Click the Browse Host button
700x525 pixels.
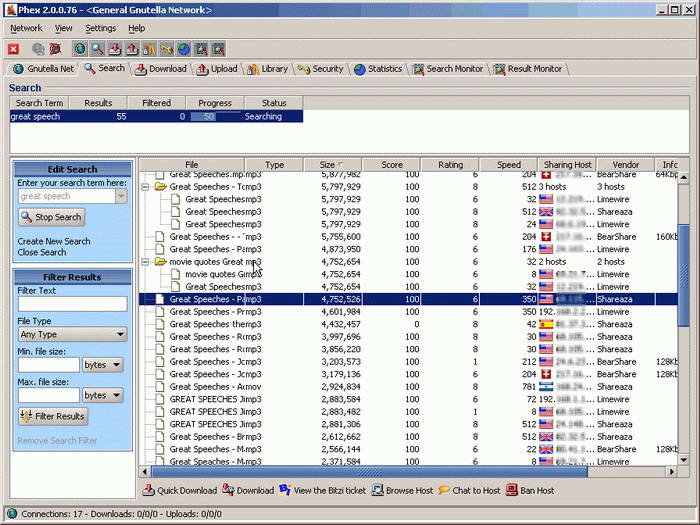point(402,490)
